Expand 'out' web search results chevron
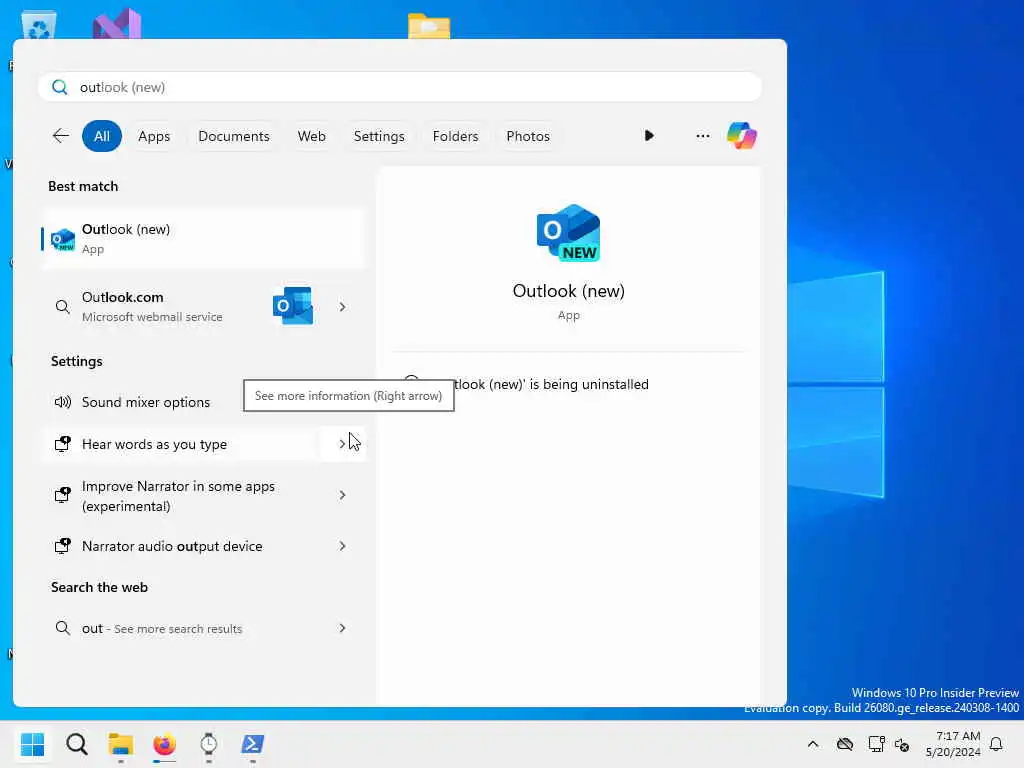 point(342,628)
